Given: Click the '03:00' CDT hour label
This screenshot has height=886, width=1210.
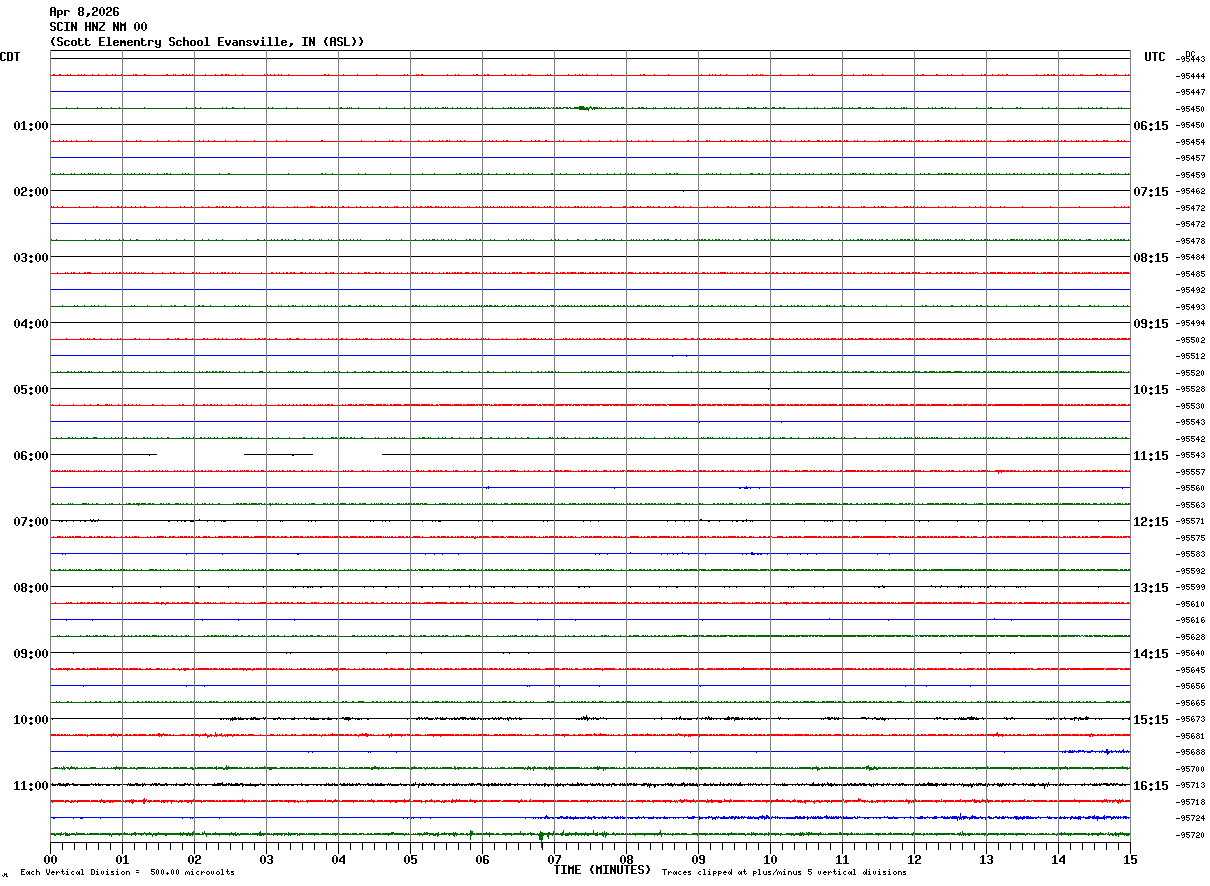Looking at the screenshot, I should pyautogui.click(x=31, y=258).
